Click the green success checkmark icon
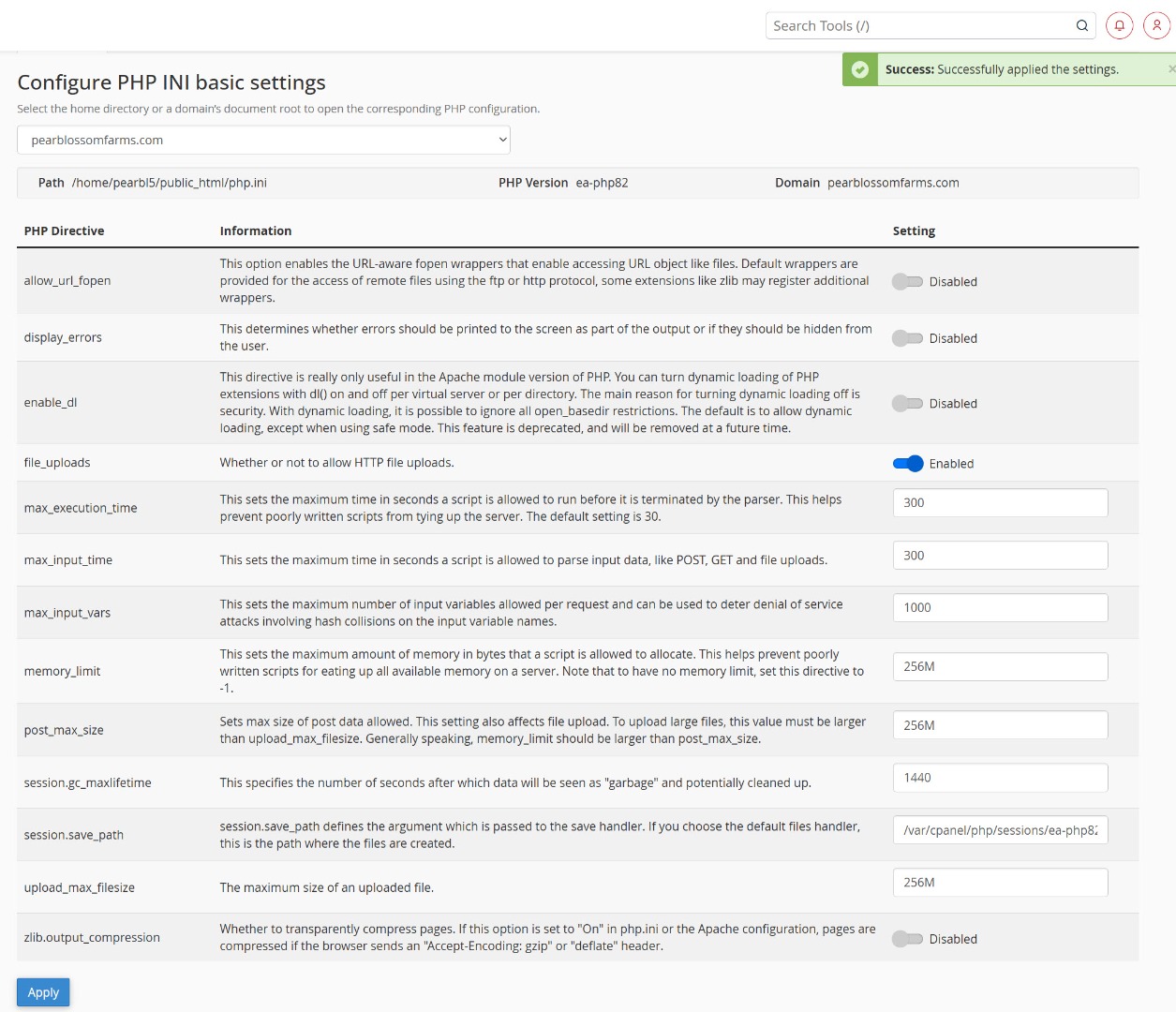Screen dimensions: 1176x1012 860,69
